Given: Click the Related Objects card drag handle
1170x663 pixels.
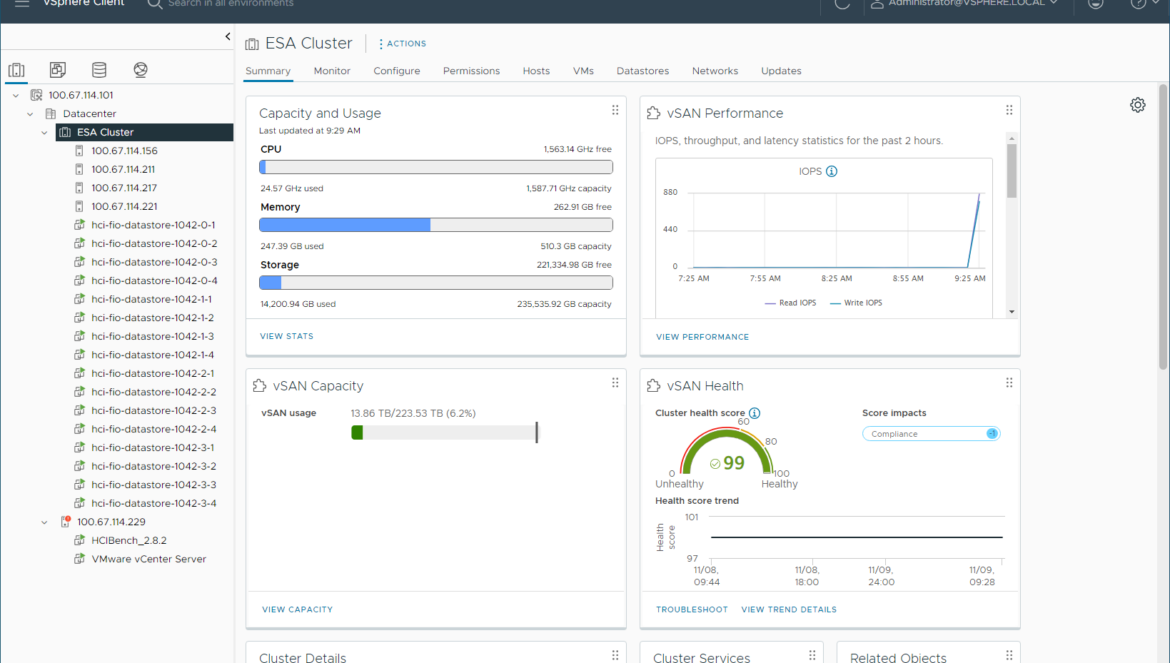Looking at the screenshot, I should [x=1009, y=655].
